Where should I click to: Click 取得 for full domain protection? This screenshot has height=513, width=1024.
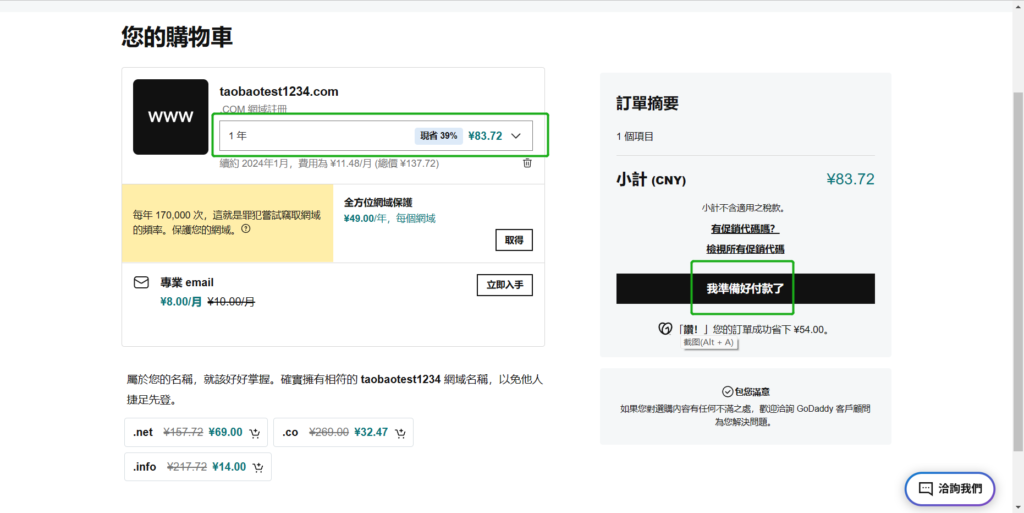pos(514,240)
